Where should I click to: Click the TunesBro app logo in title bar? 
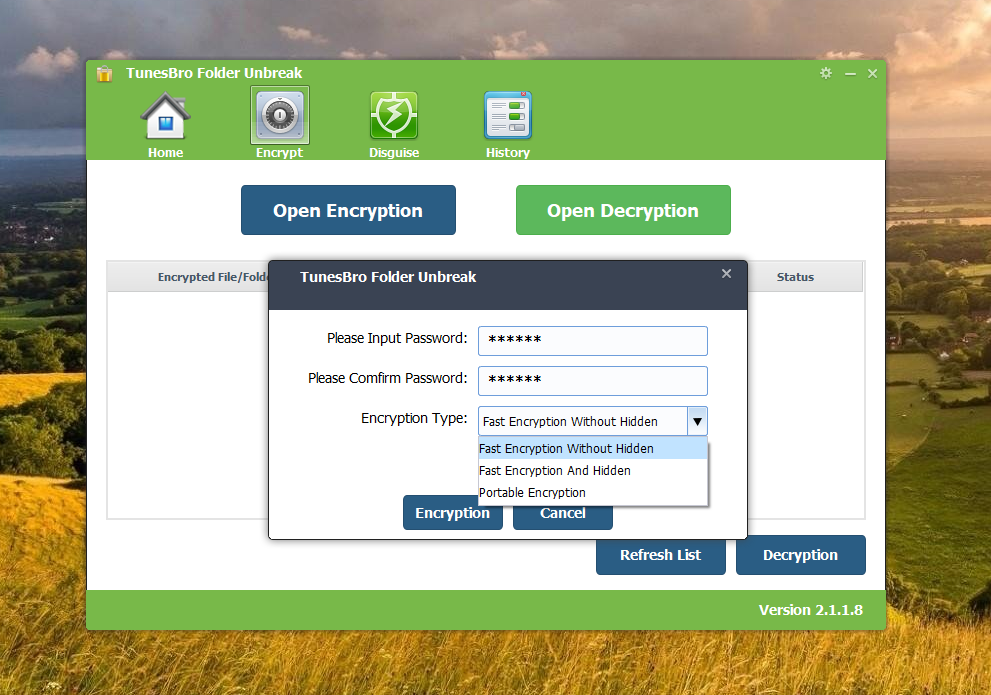coord(105,73)
